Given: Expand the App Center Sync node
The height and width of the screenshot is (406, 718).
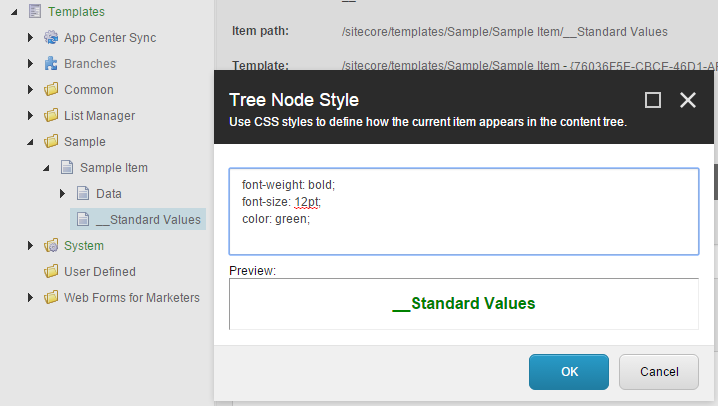Looking at the screenshot, I should (31, 38).
